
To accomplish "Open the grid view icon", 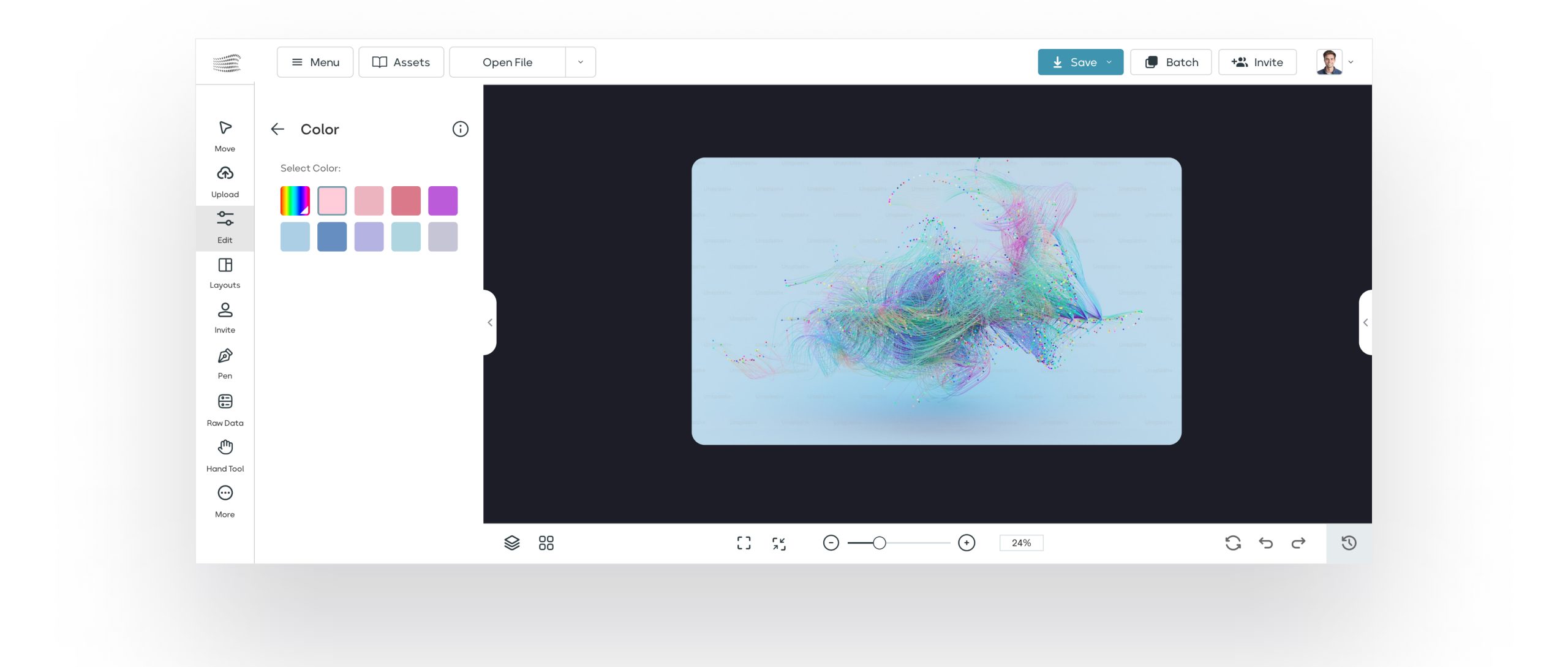I will click(546, 543).
